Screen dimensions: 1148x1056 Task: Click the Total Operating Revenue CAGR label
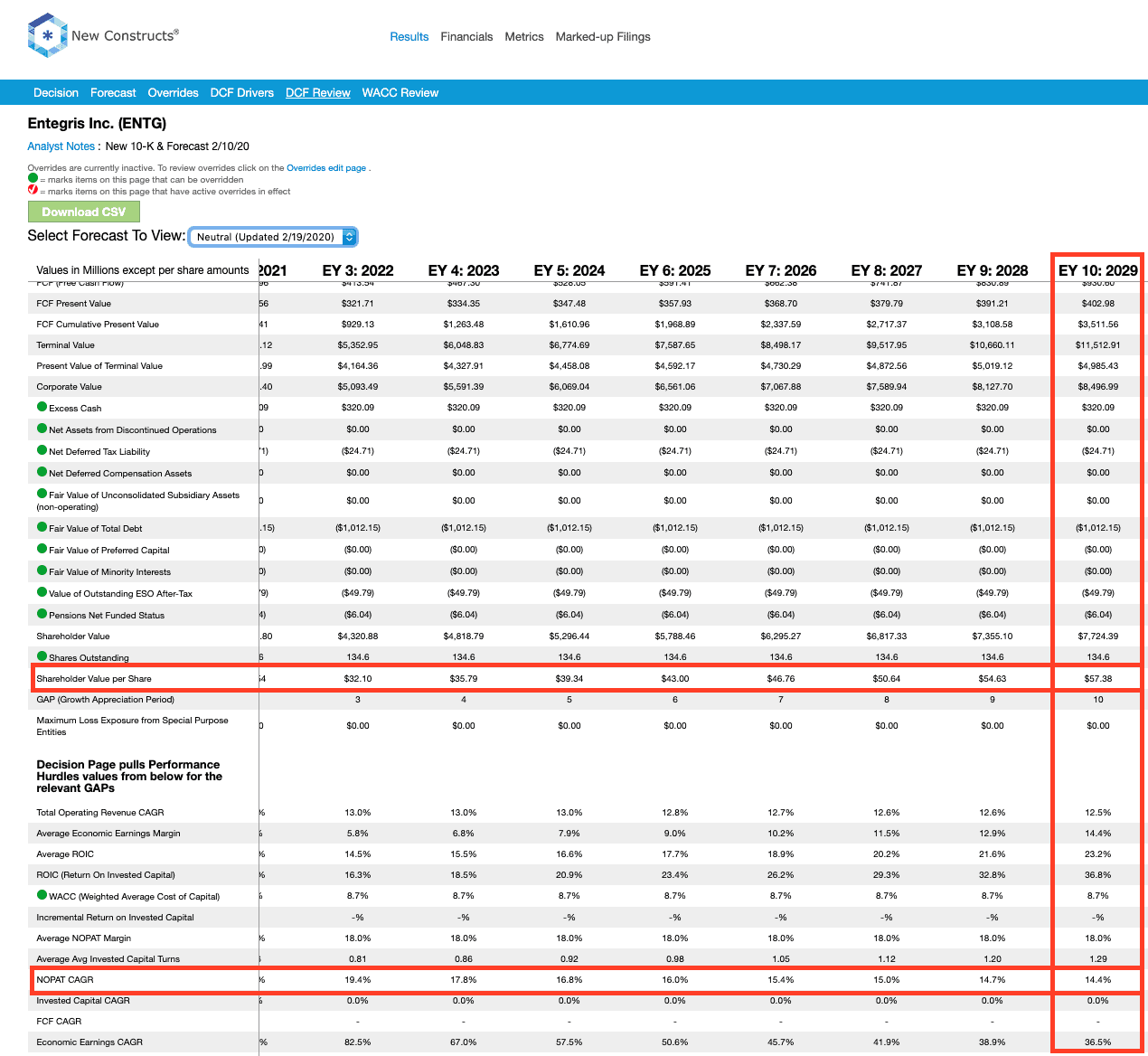click(x=100, y=813)
